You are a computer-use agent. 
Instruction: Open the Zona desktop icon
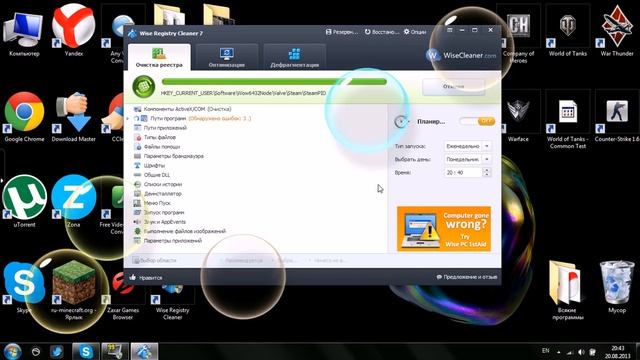pos(73,202)
